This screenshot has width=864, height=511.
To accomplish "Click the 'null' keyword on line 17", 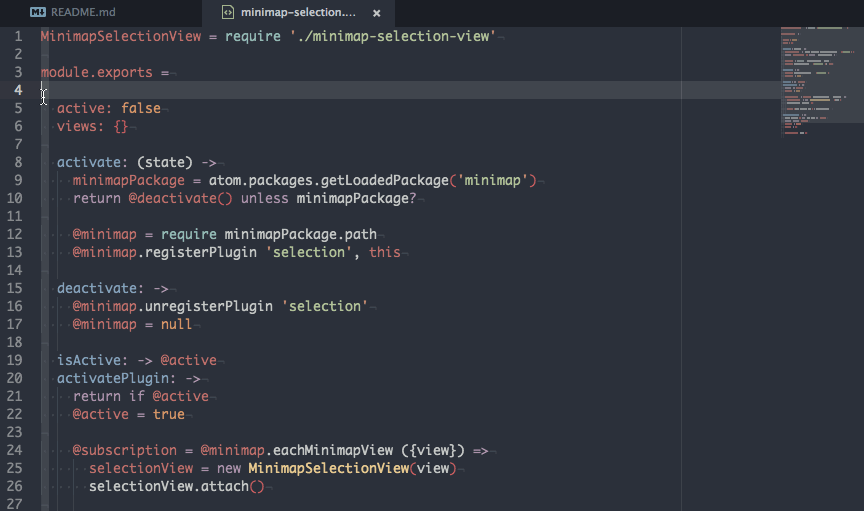I will pyautogui.click(x=177, y=324).
